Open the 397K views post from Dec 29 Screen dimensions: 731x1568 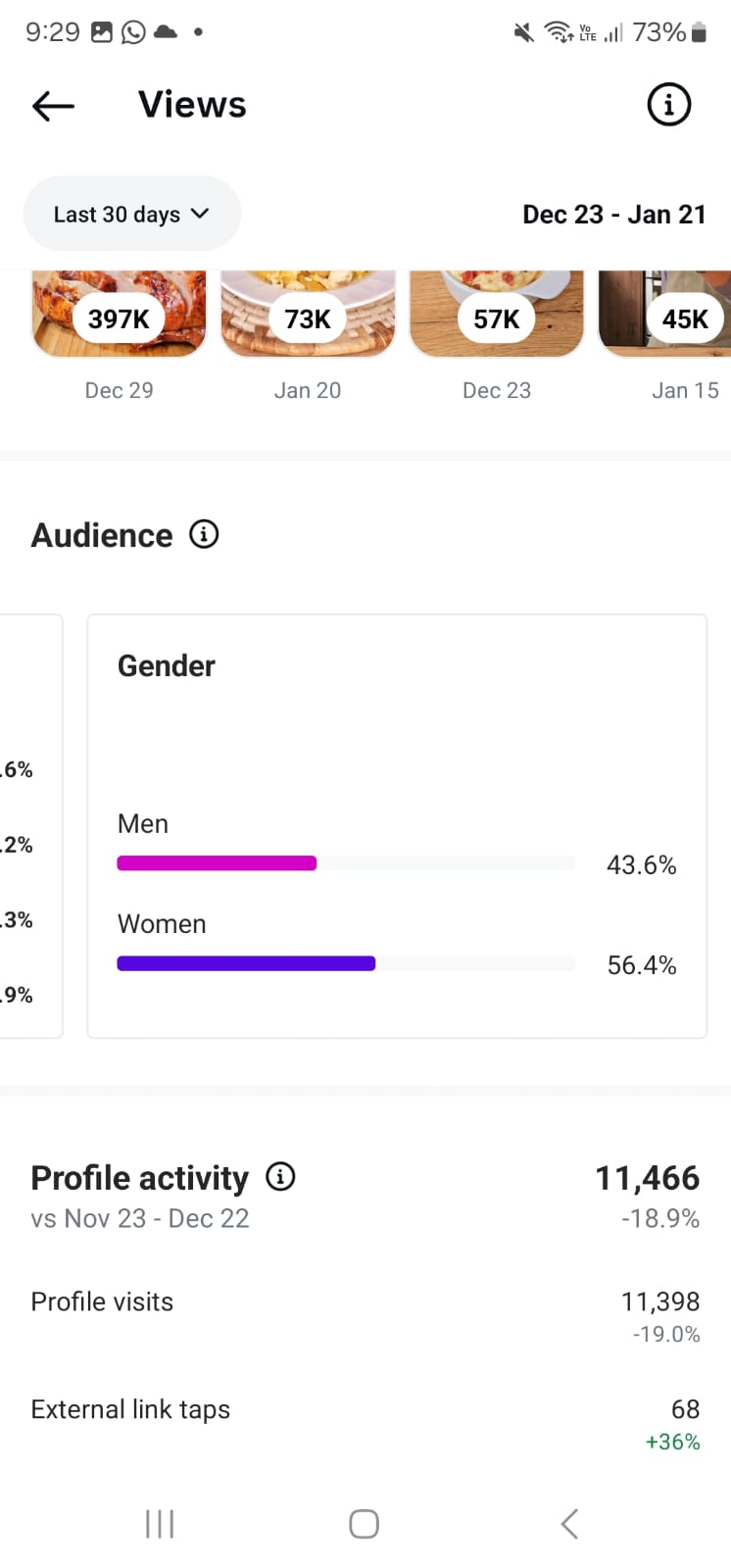(119, 316)
